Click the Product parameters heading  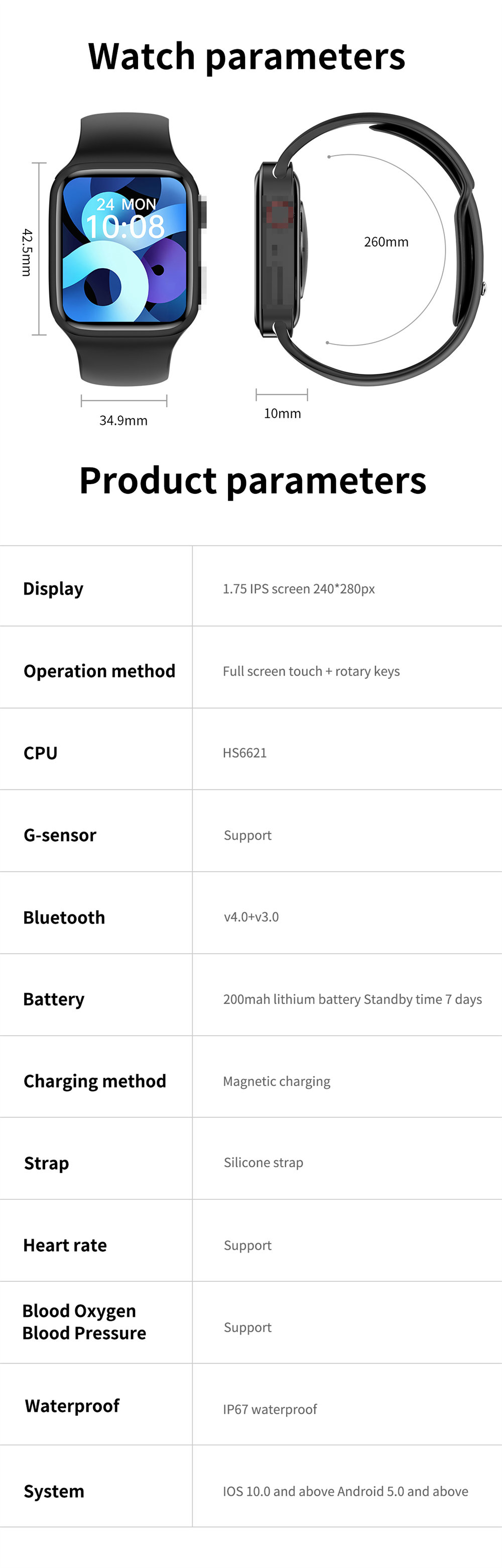253,481
